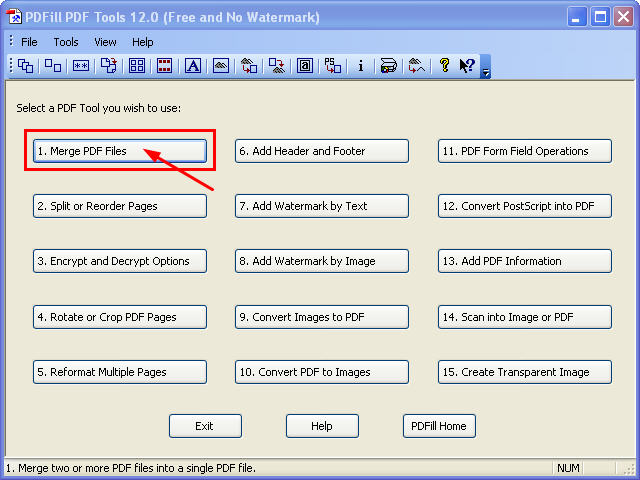
Task: Close the PDFill PDF Tools window
Action: (x=623, y=17)
